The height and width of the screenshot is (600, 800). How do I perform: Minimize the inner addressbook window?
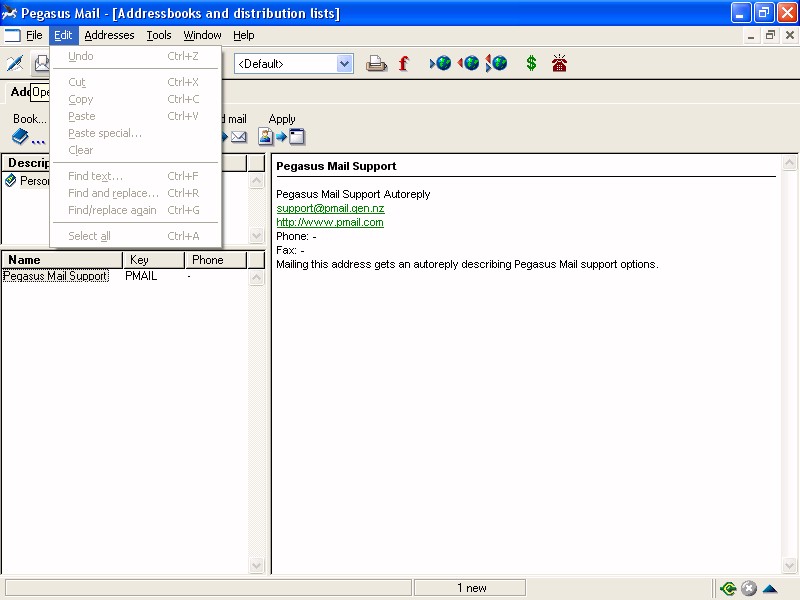(x=751, y=35)
